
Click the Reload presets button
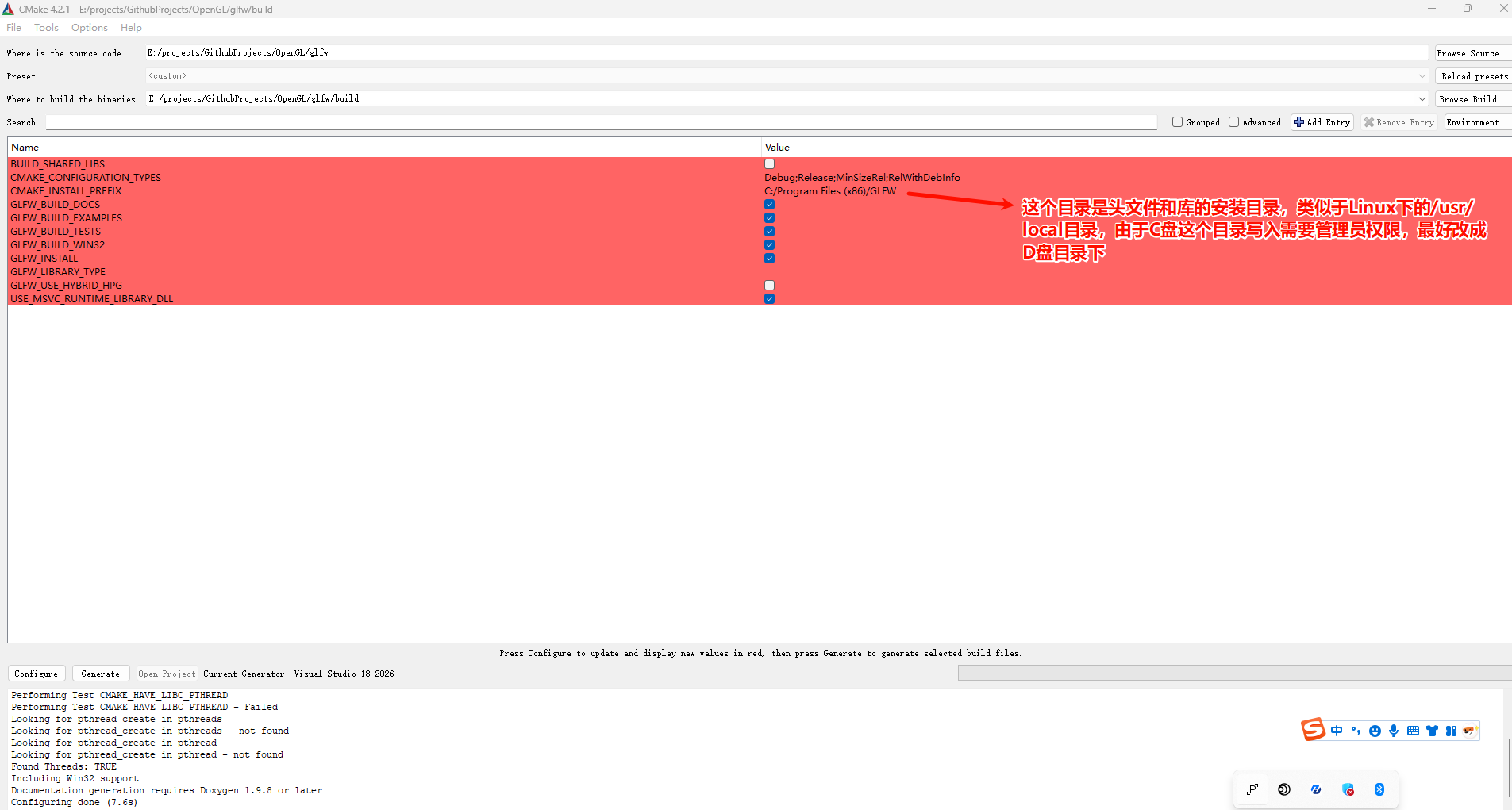[1473, 76]
